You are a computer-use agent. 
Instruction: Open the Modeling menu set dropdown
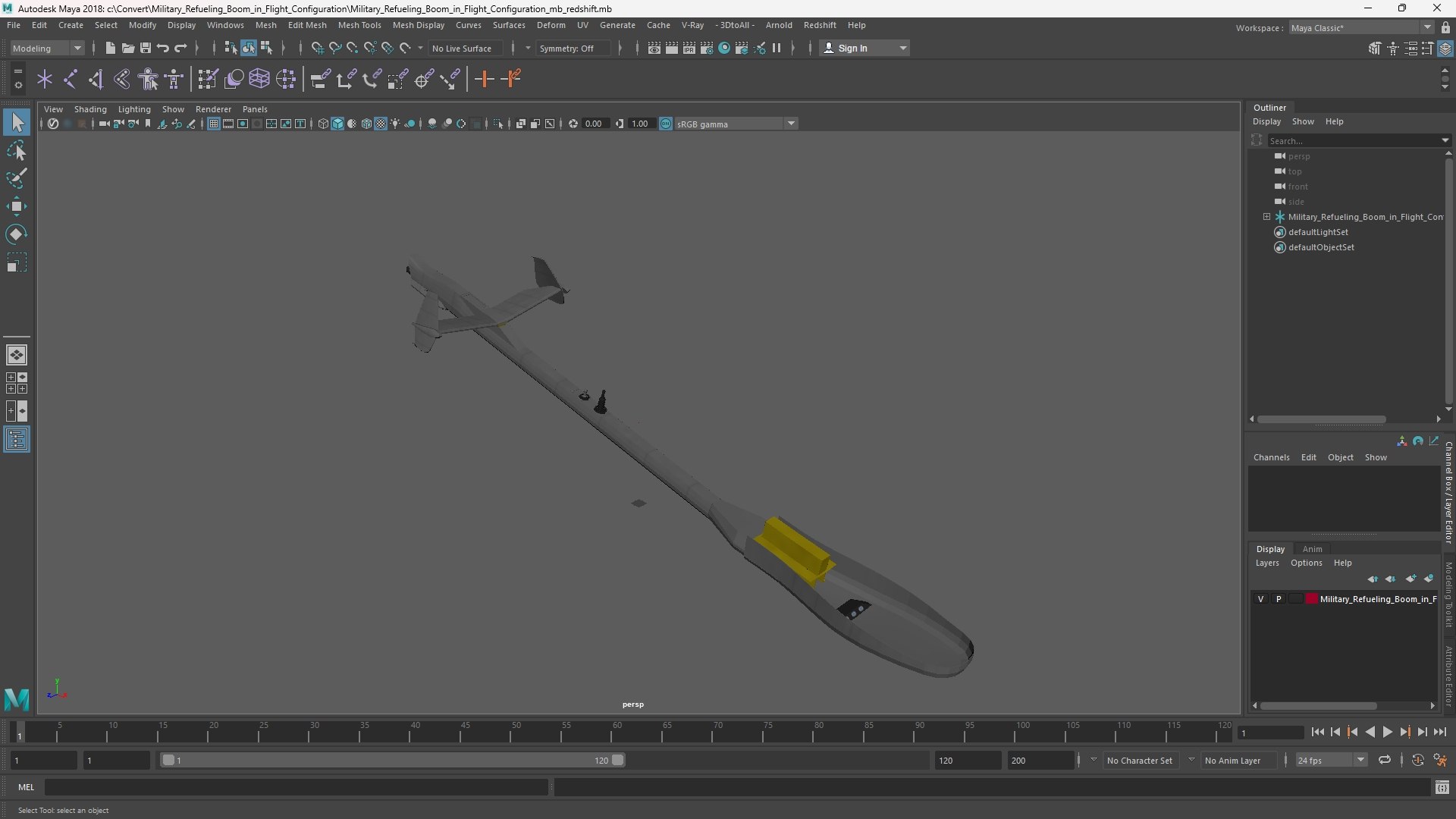pos(47,48)
